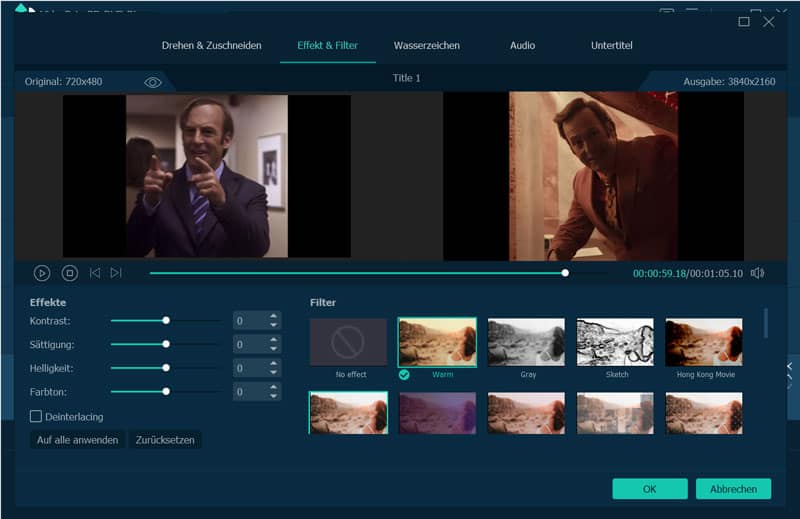This screenshot has height=519, width=800.
Task: Select the Warm filter thumbnail
Action: click(x=437, y=342)
